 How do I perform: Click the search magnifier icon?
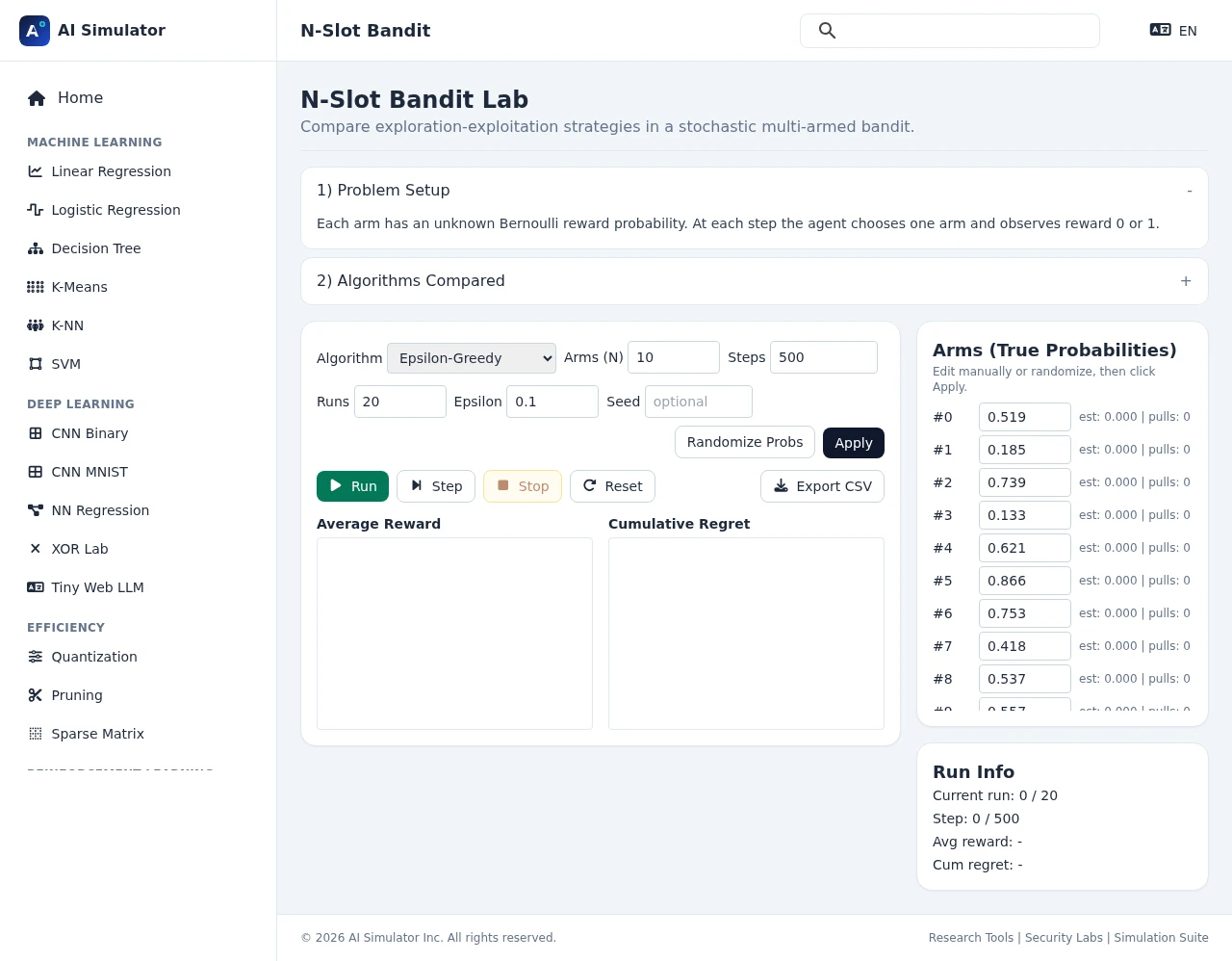827,31
